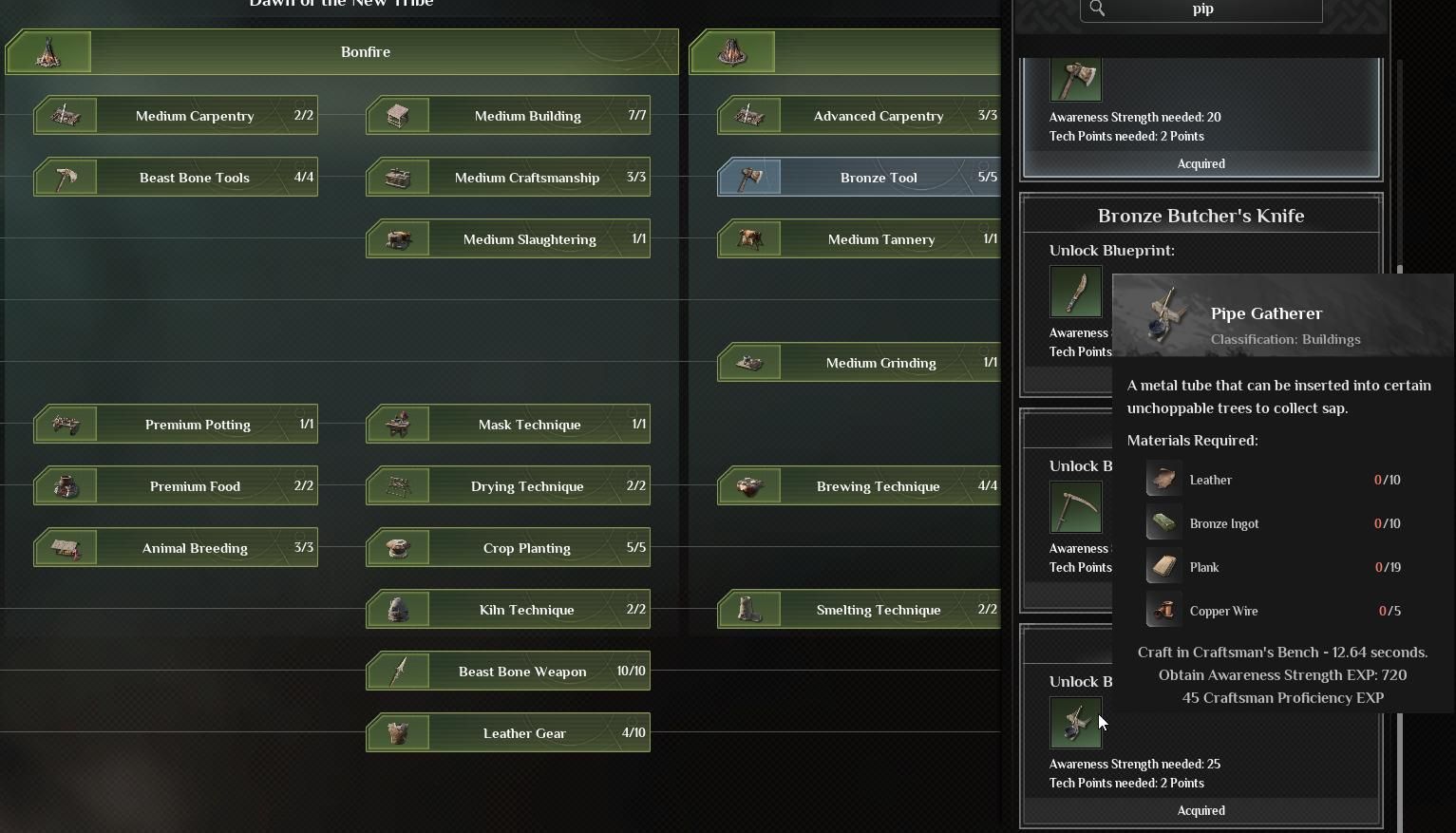Click the blueprint list scrollbar
The width and height of the screenshot is (1456, 833).
point(1399,475)
